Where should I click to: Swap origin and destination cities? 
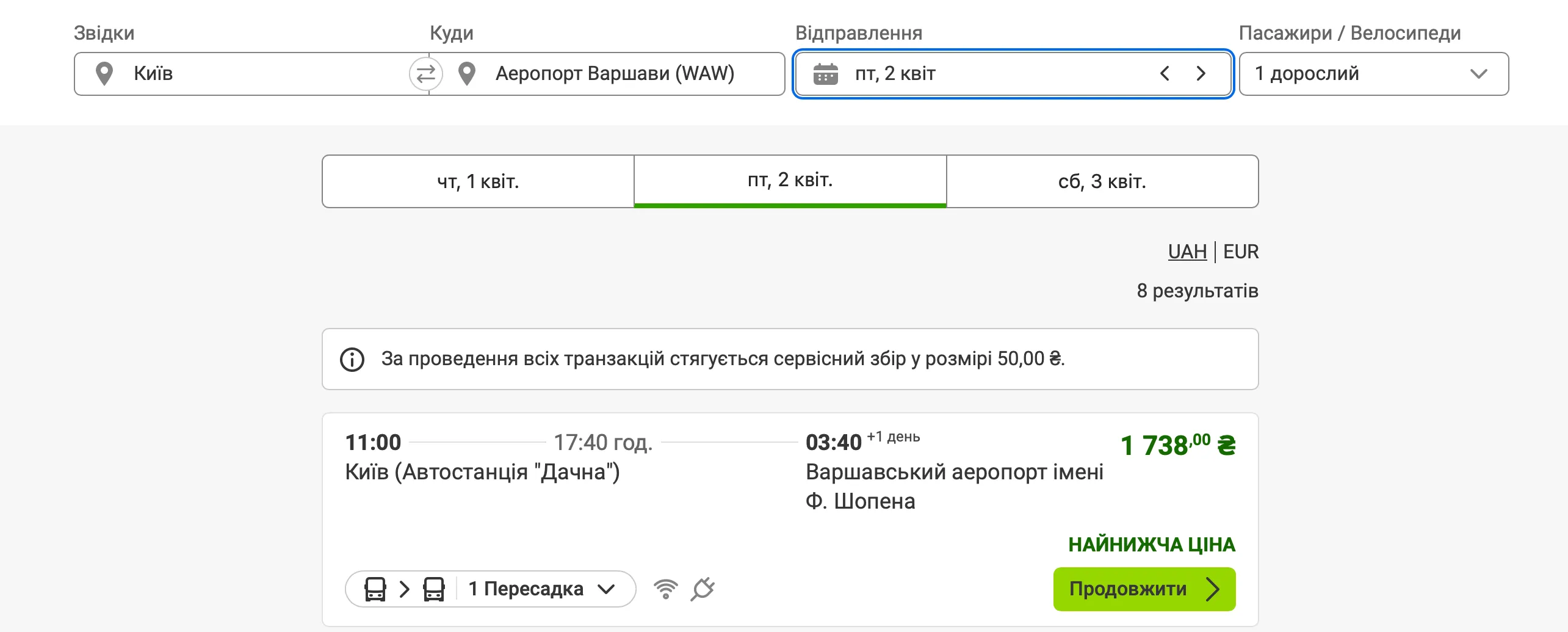425,74
